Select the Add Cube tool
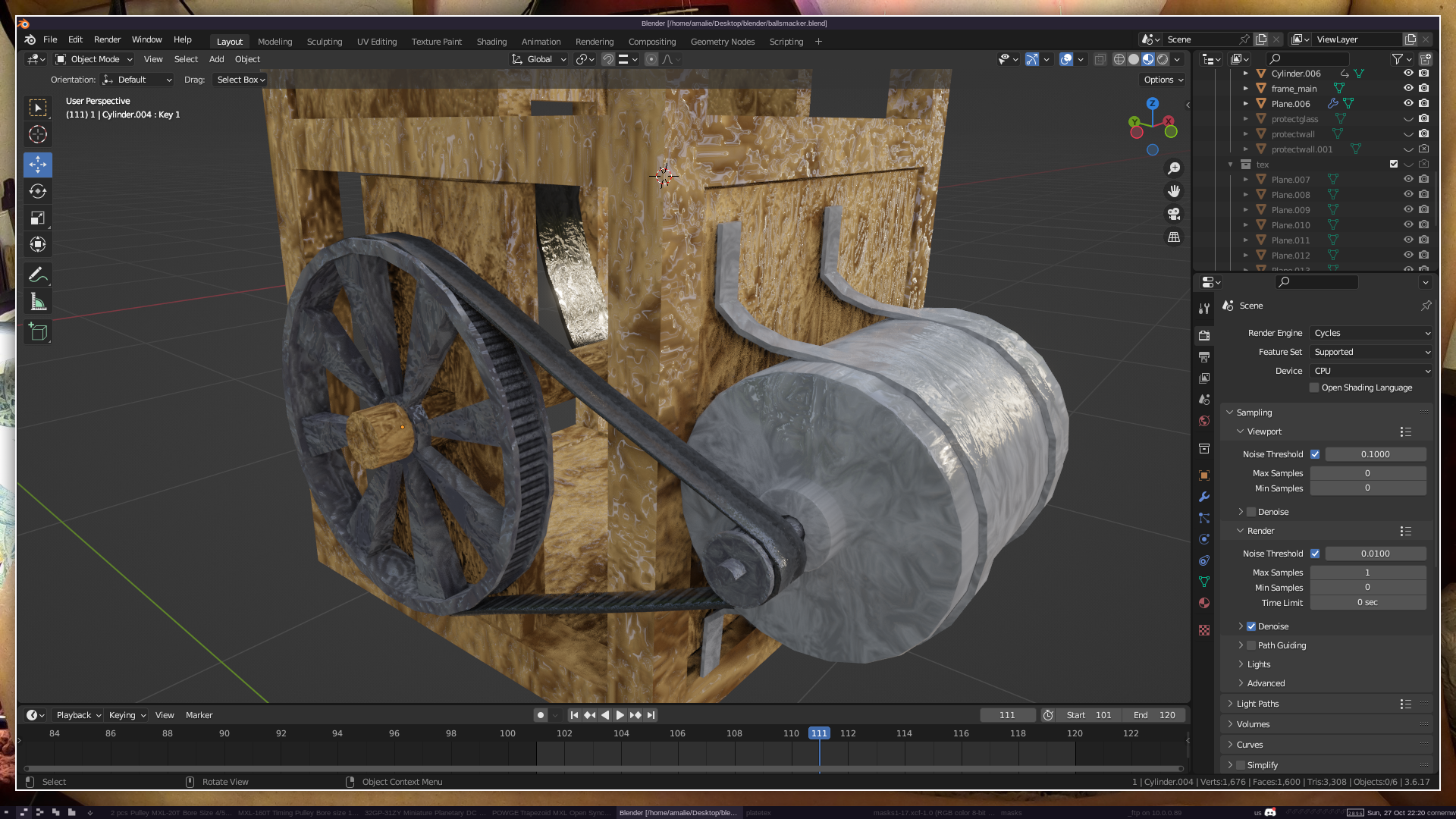This screenshot has height=819, width=1456. tap(37, 331)
